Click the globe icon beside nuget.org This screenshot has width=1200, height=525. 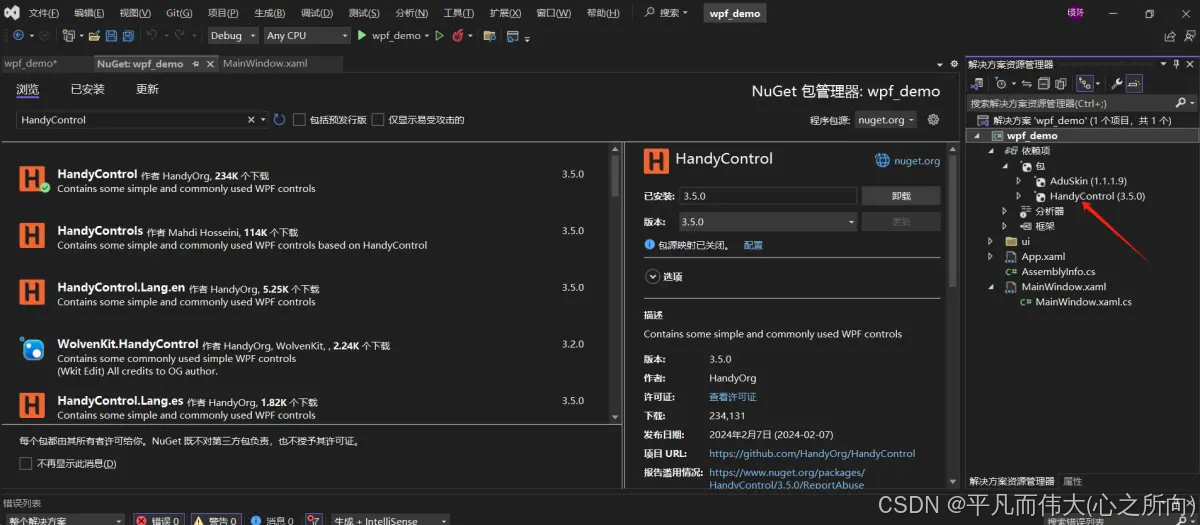click(881, 160)
